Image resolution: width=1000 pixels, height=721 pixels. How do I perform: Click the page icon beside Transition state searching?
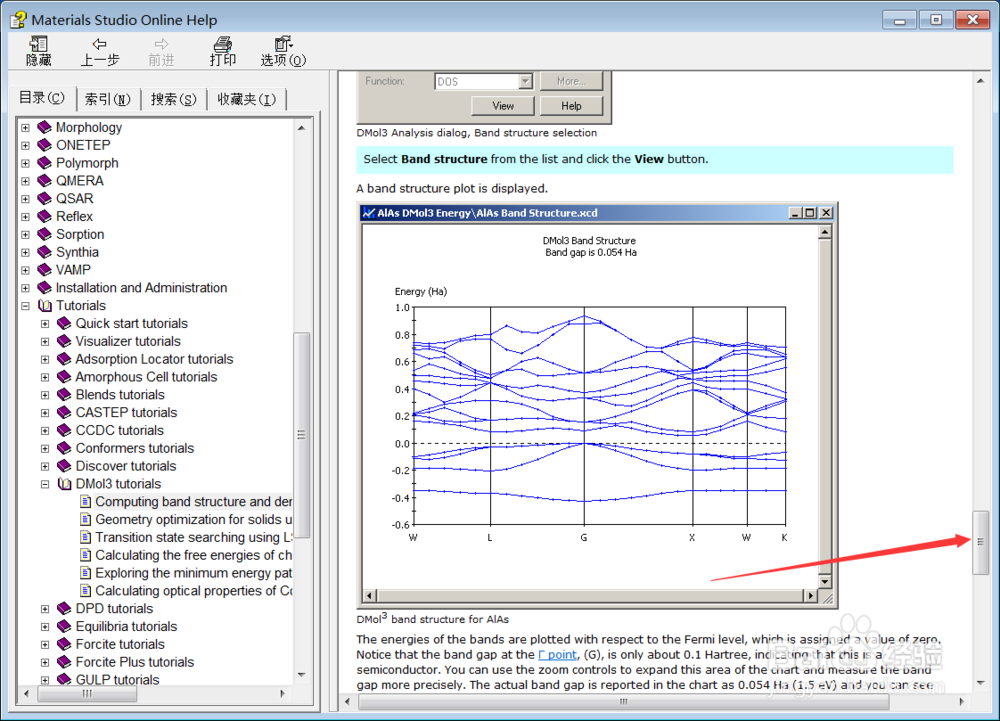tap(85, 537)
